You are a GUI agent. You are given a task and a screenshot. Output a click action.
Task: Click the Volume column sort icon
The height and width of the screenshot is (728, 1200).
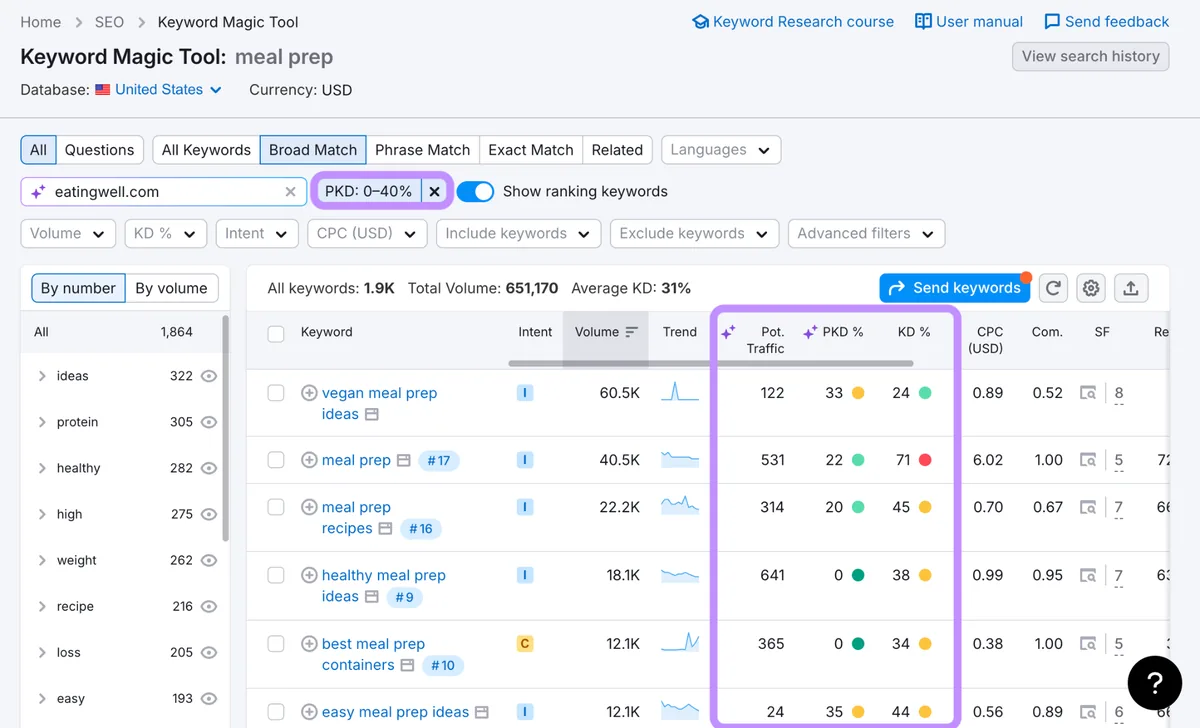tap(631, 332)
